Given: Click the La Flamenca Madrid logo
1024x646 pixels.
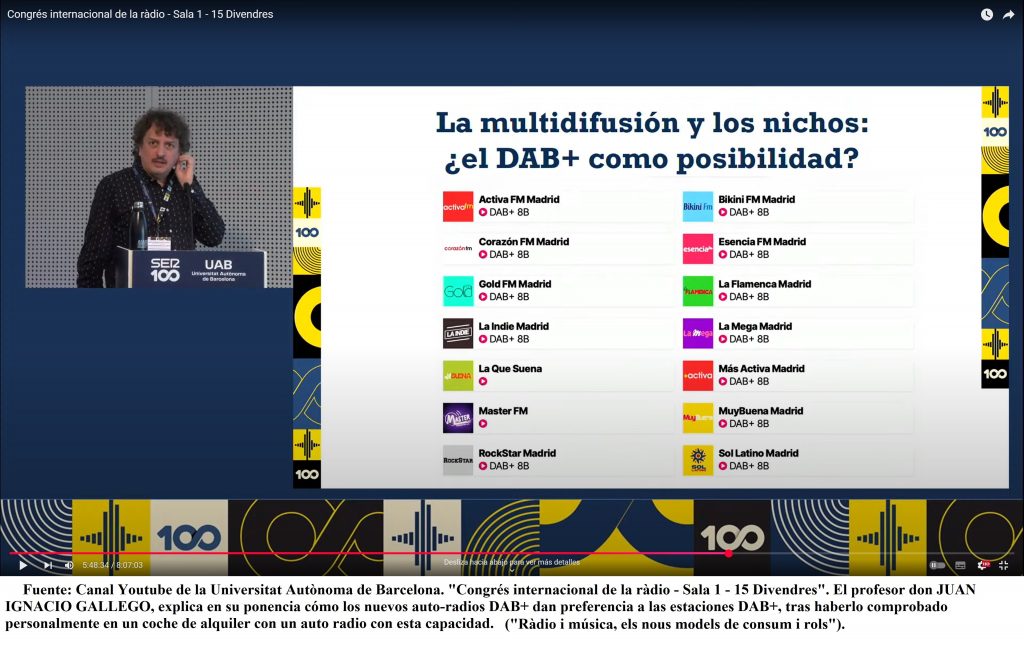Looking at the screenshot, I should tap(697, 291).
